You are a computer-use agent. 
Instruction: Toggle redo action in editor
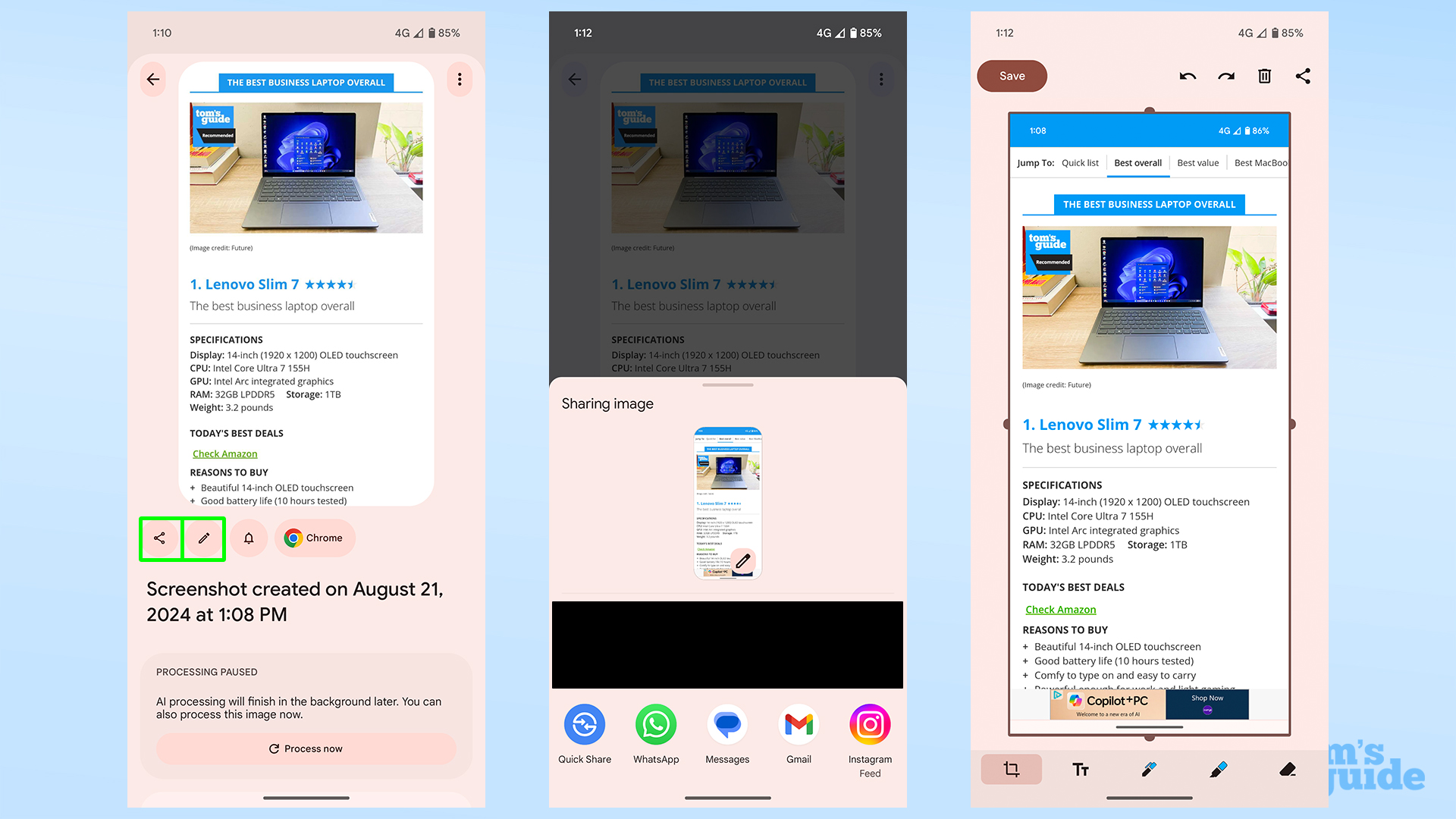(1225, 75)
